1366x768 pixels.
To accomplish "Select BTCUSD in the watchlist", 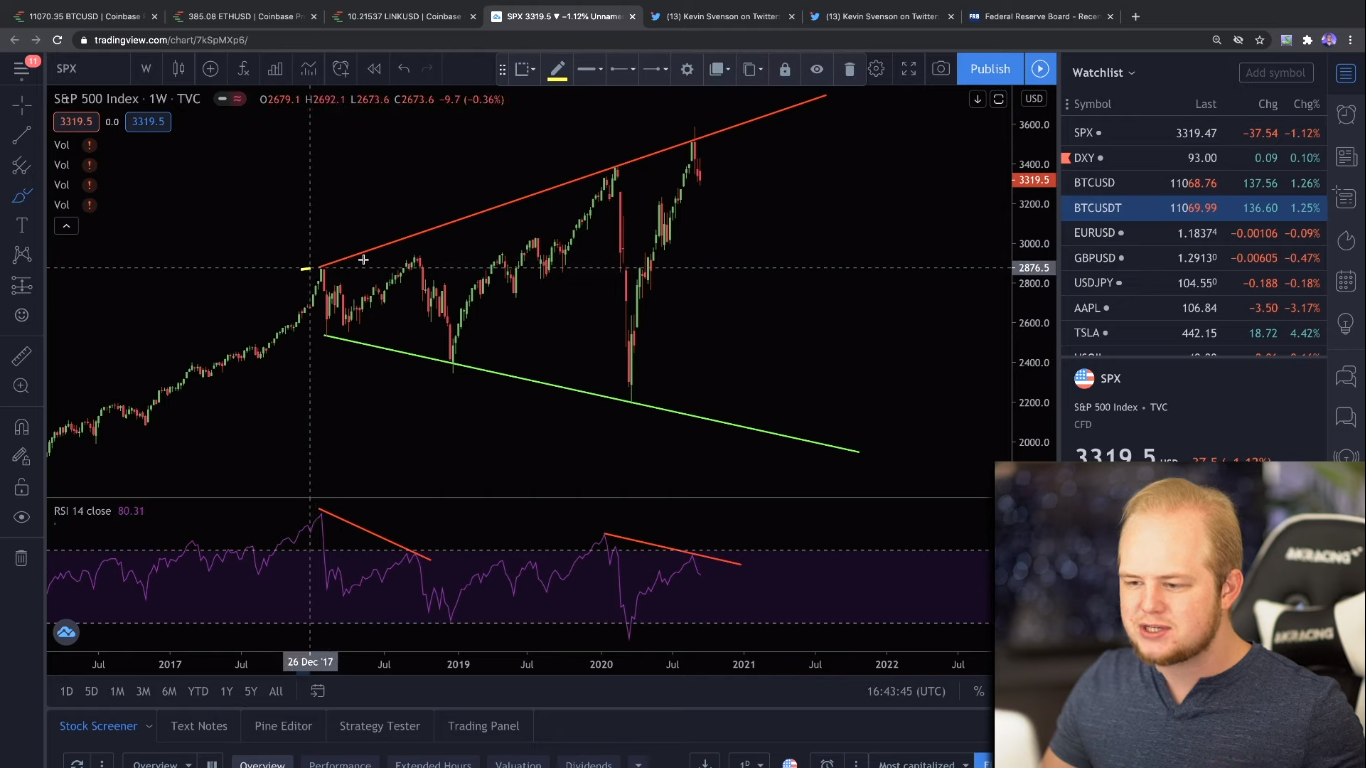I will [1194, 183].
